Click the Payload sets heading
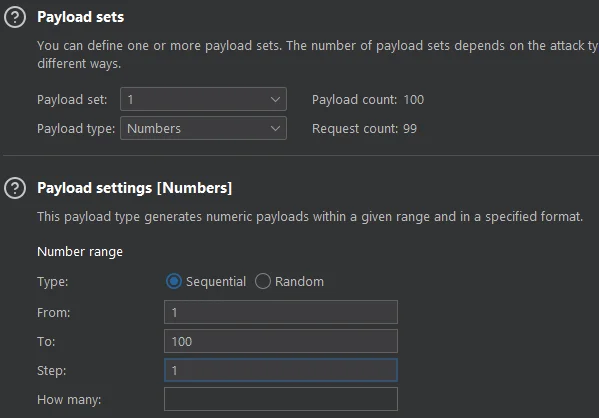The width and height of the screenshot is (599, 418). click(81, 17)
